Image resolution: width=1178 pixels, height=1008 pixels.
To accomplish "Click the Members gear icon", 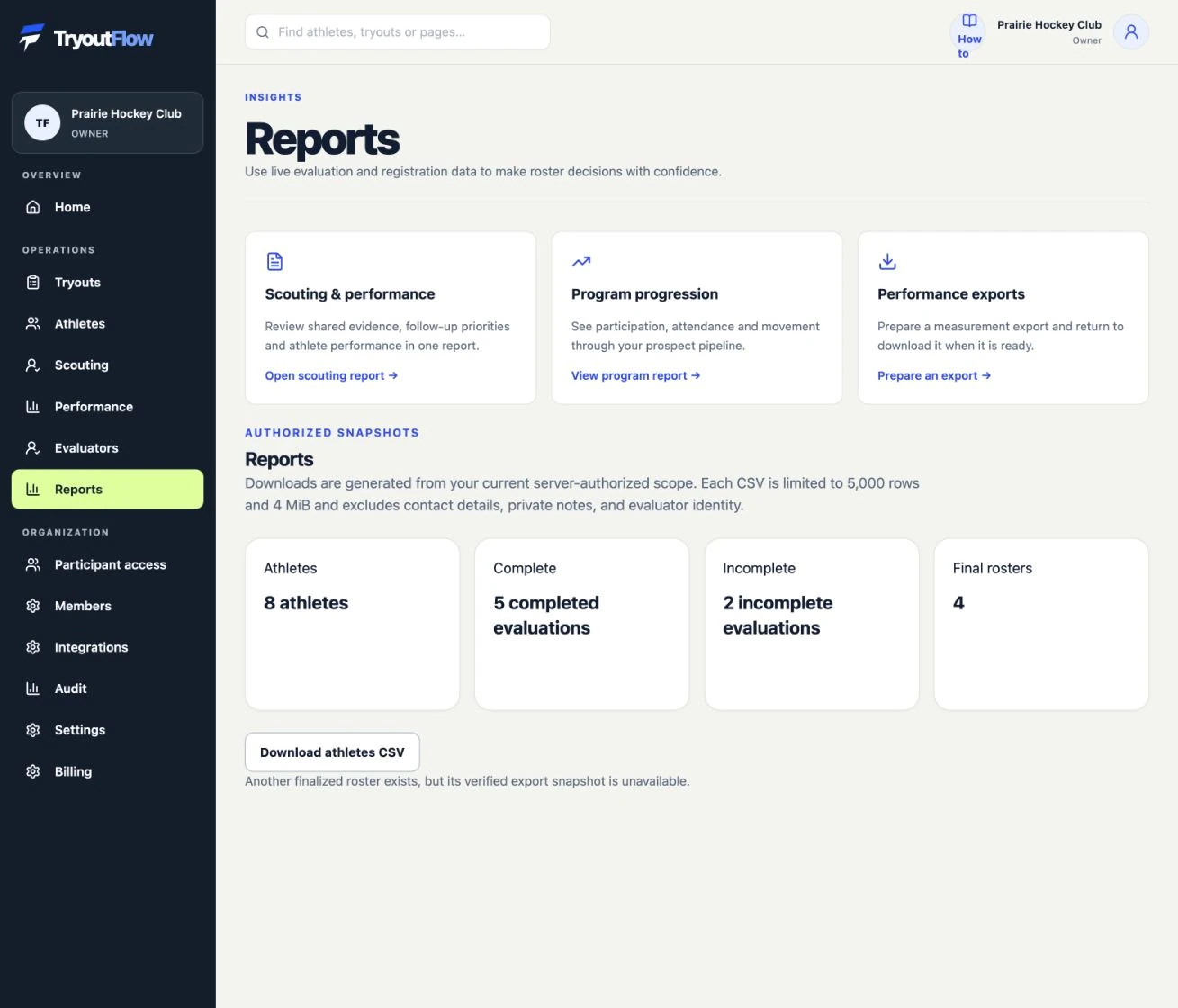I will (x=33, y=607).
